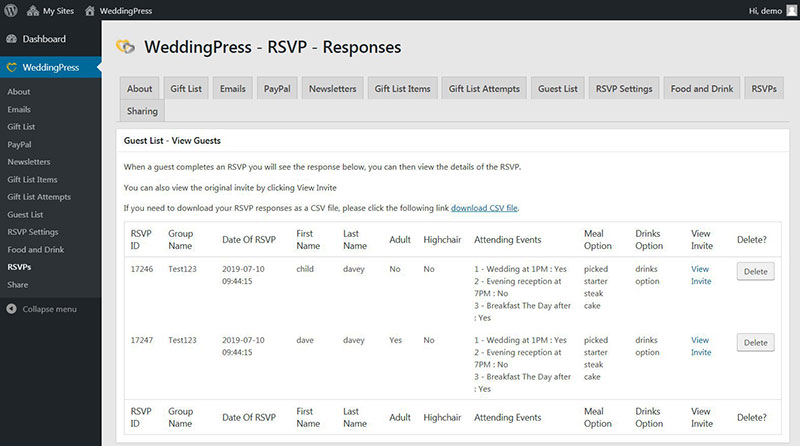This screenshot has height=446, width=800.
Task: Click the WordPress logo icon
Action: 11,10
